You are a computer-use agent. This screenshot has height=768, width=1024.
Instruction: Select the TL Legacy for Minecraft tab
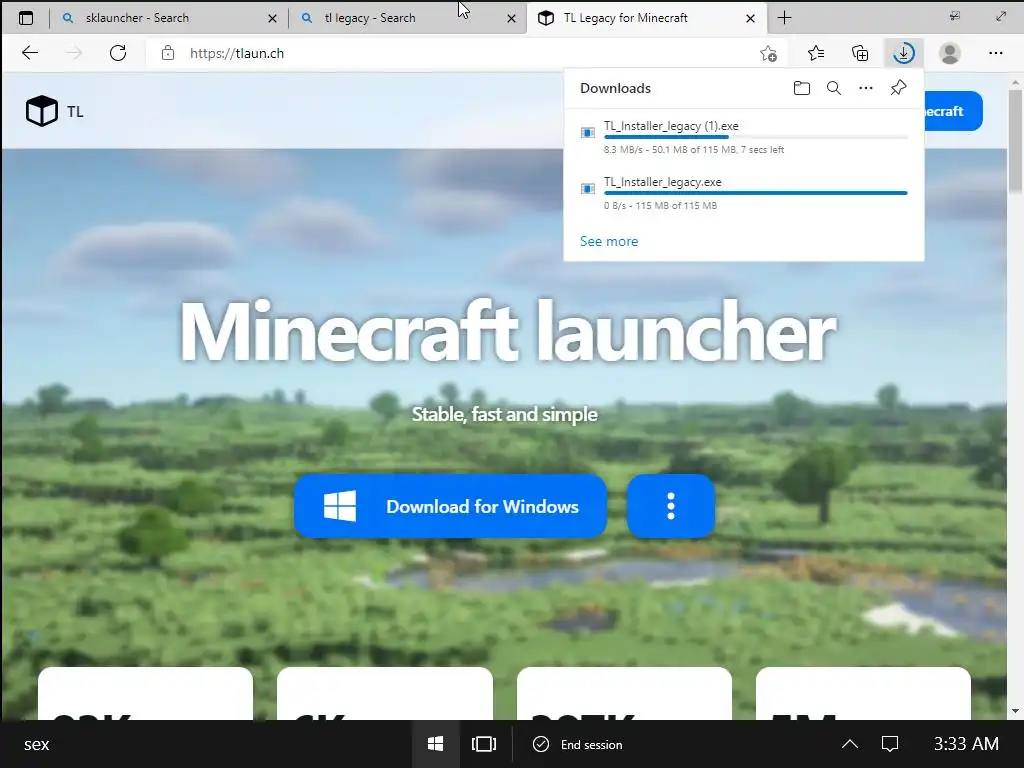(647, 18)
